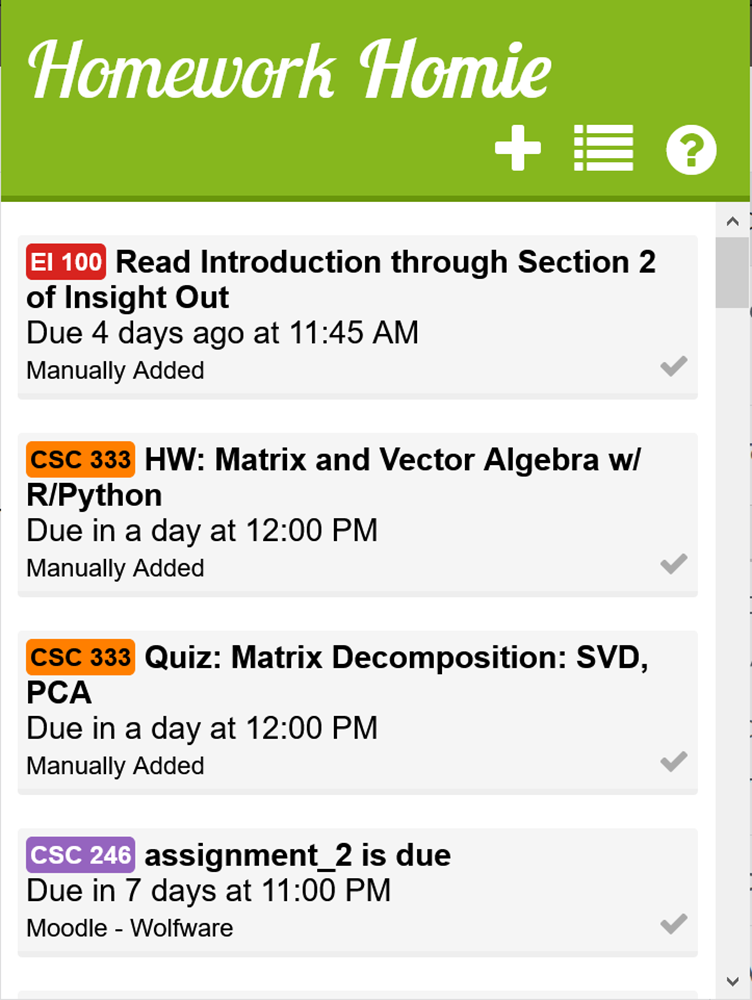Mark Quiz: Matrix Decomposition as complete

[674, 761]
